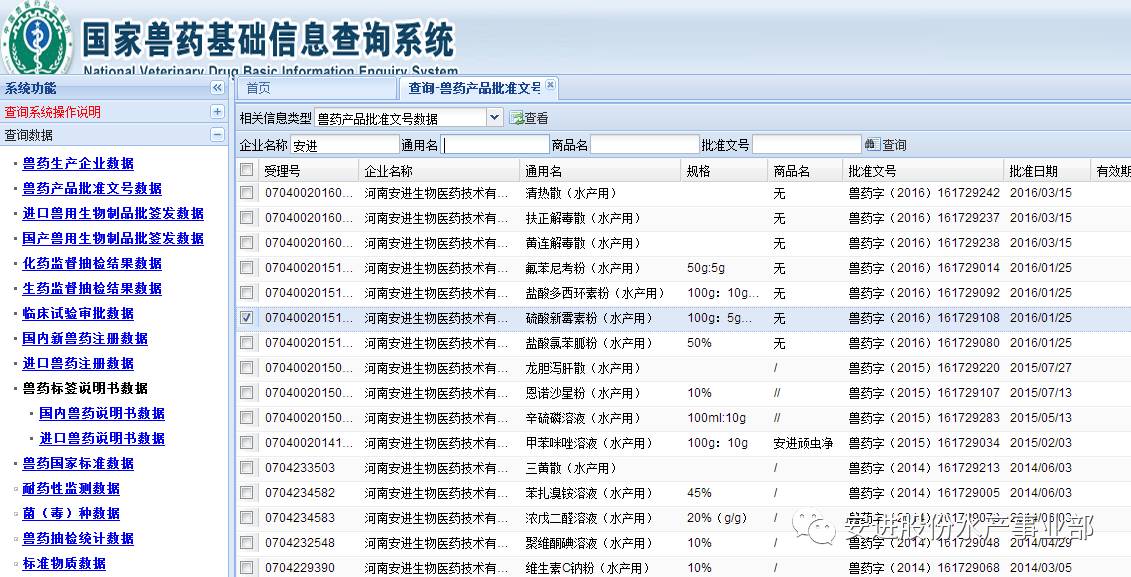Screen dimensions: 1131x577
Task: Open 兽药产品批准文号数据 link
Action: point(92,188)
